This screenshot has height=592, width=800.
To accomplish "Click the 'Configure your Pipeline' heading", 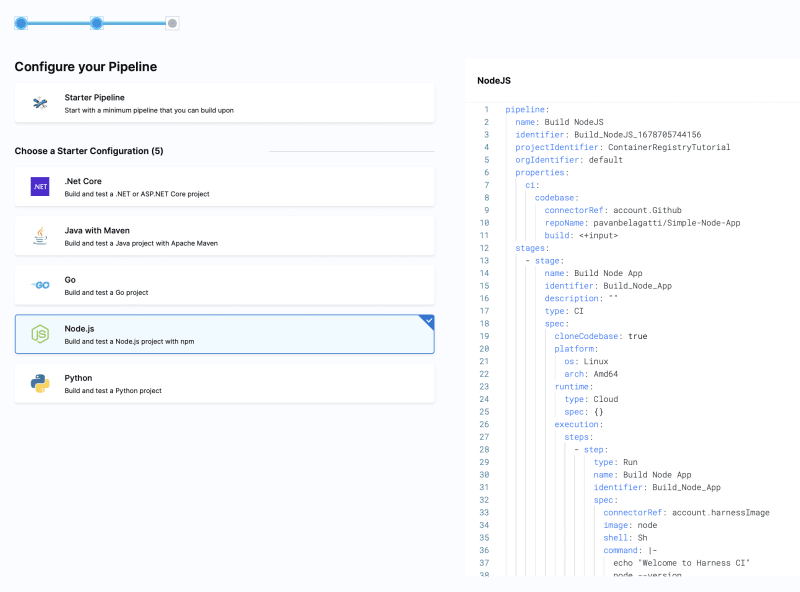I will click(x=86, y=67).
